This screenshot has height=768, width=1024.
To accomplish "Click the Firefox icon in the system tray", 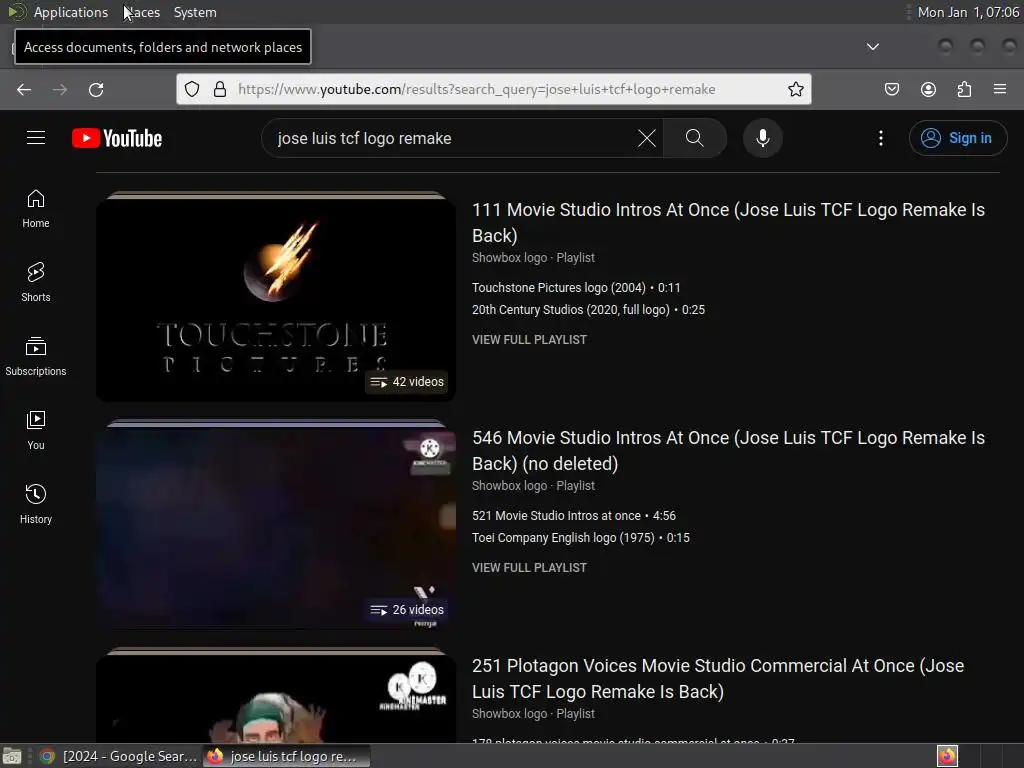I will pos(947,756).
